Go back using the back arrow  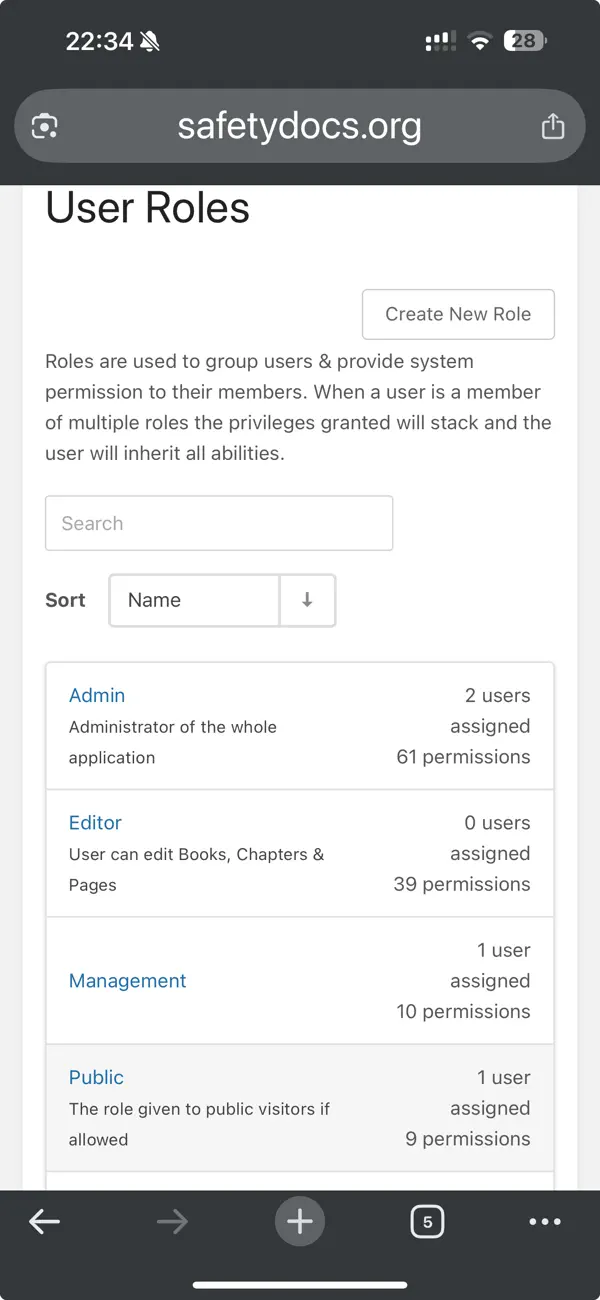pyautogui.click(x=44, y=1221)
